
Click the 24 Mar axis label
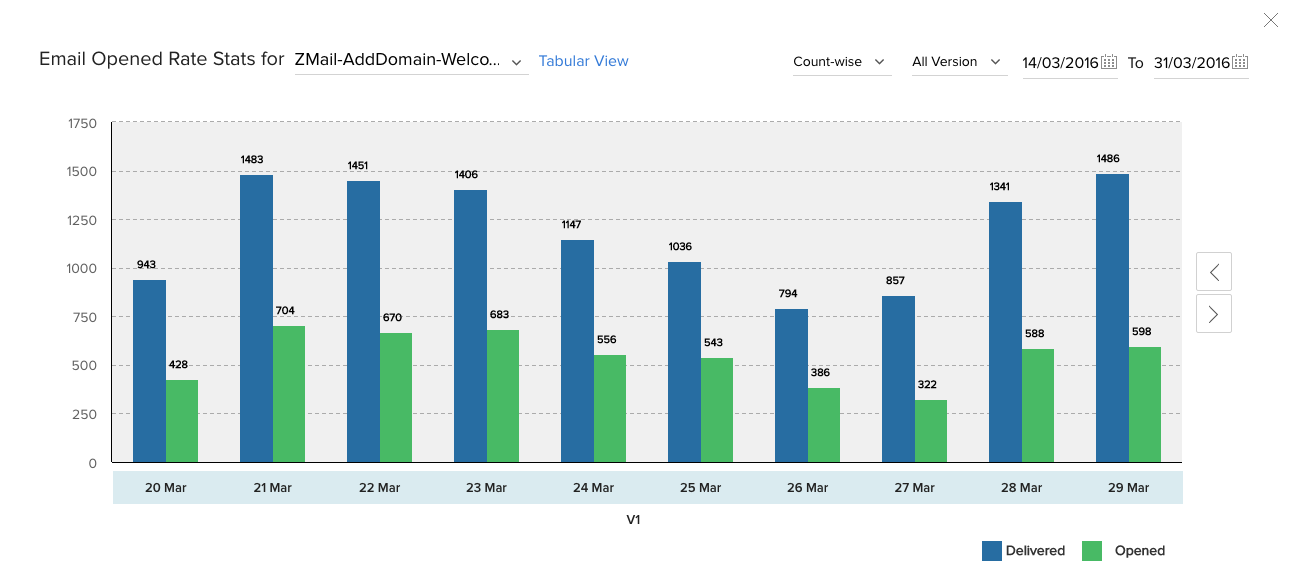tap(594, 488)
